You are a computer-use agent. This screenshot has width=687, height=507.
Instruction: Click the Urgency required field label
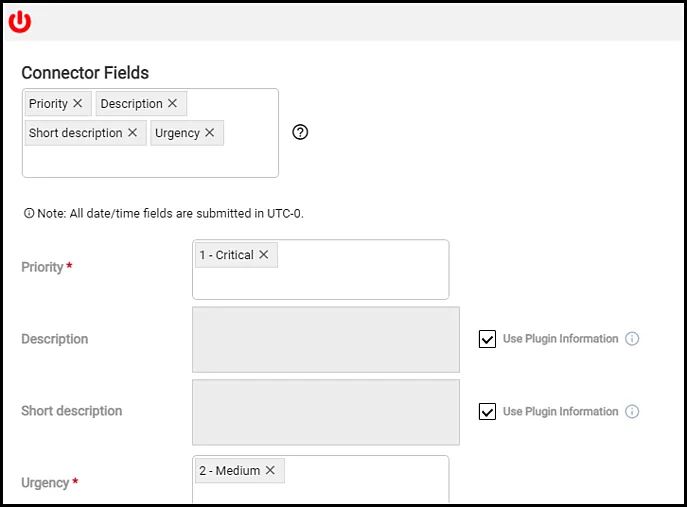50,482
